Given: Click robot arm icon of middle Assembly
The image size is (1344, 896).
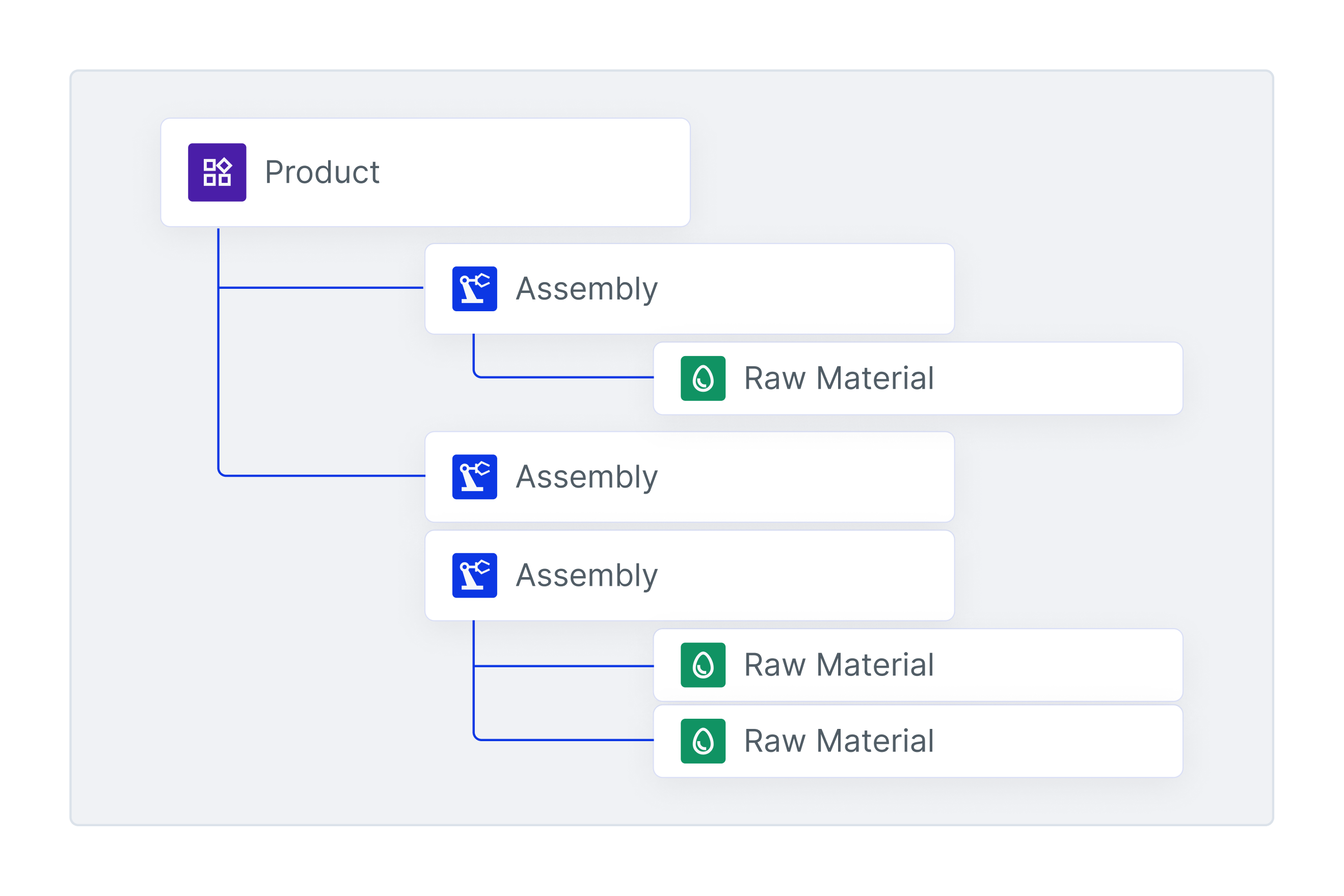Looking at the screenshot, I should [474, 477].
